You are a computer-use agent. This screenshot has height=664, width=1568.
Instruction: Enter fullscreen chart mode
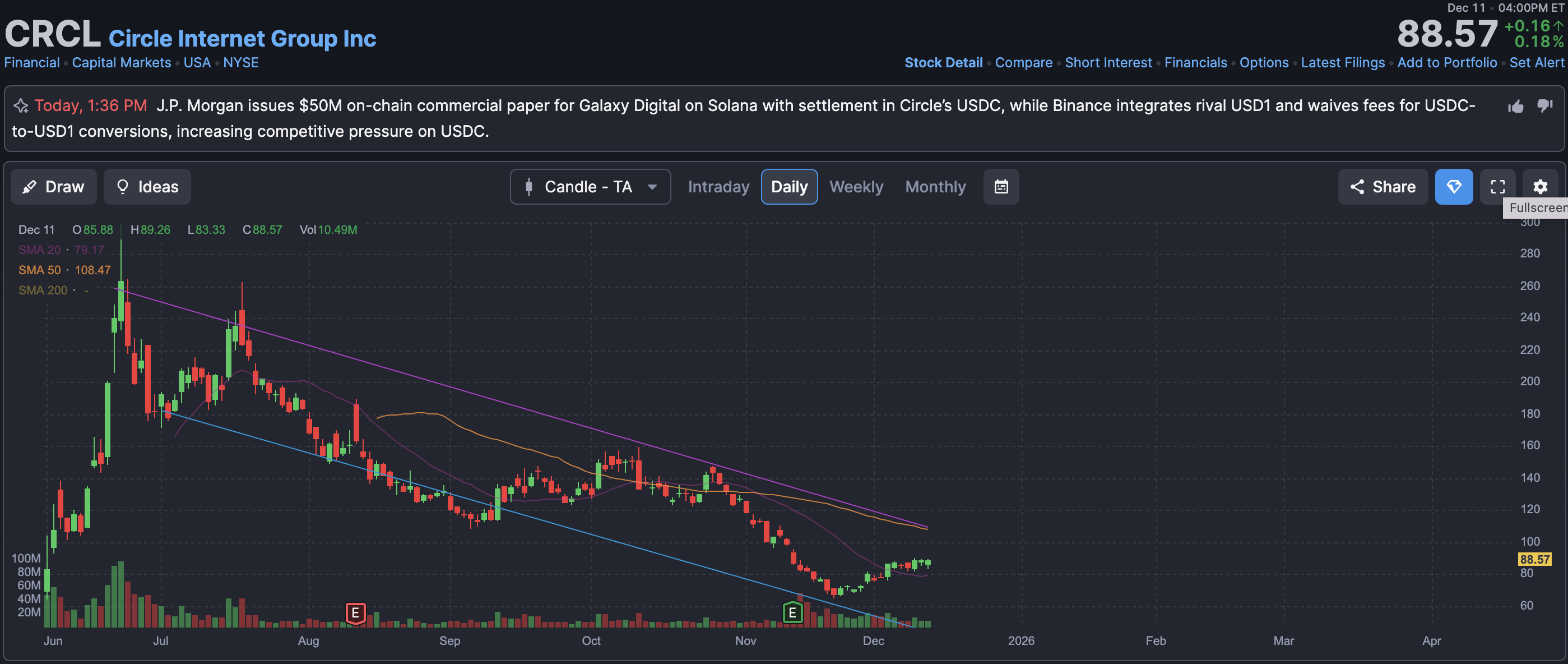click(x=1497, y=187)
